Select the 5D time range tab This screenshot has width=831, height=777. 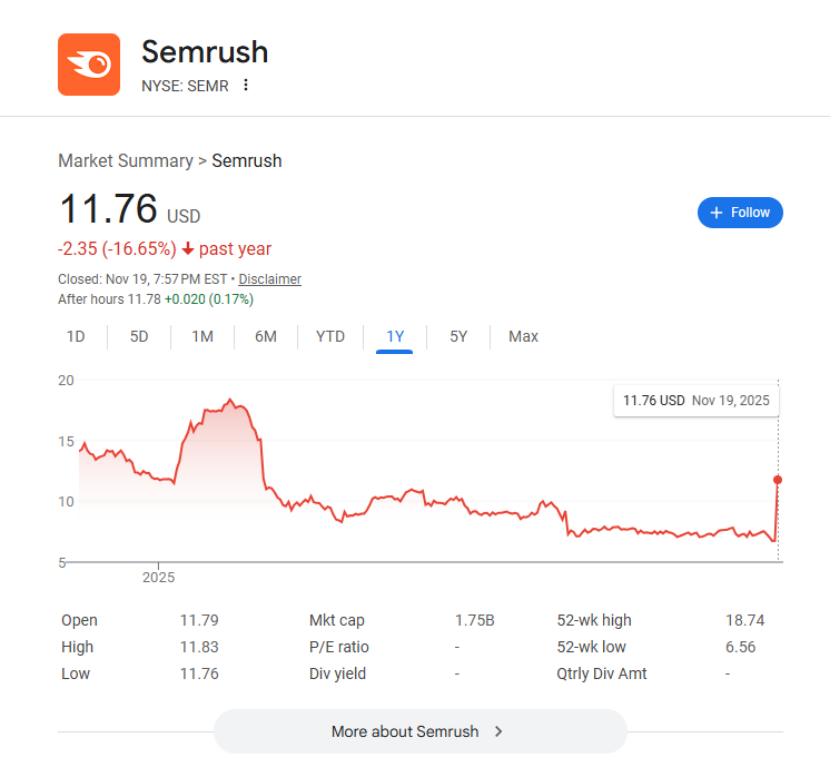(139, 337)
